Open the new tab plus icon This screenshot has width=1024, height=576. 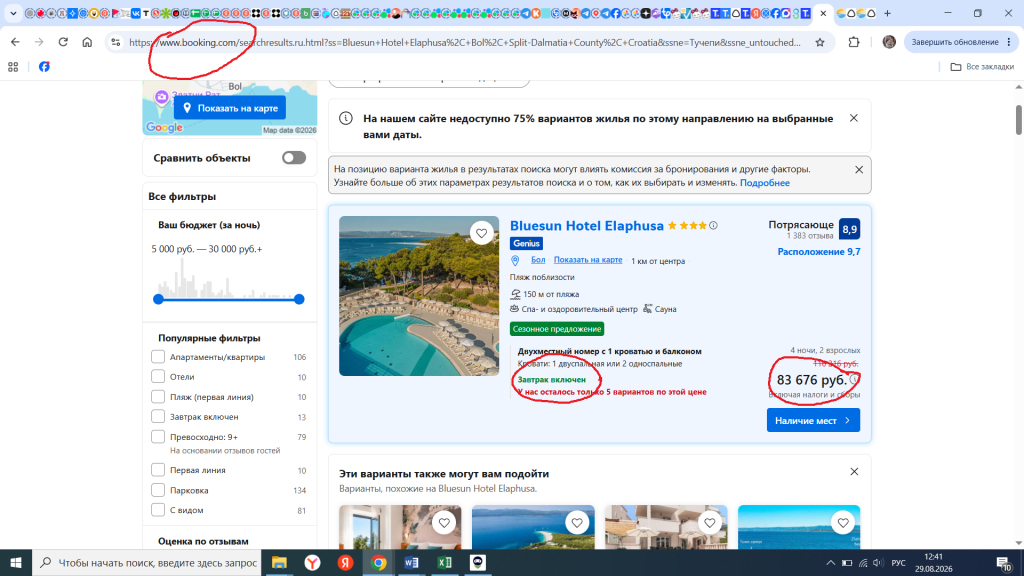(887, 13)
